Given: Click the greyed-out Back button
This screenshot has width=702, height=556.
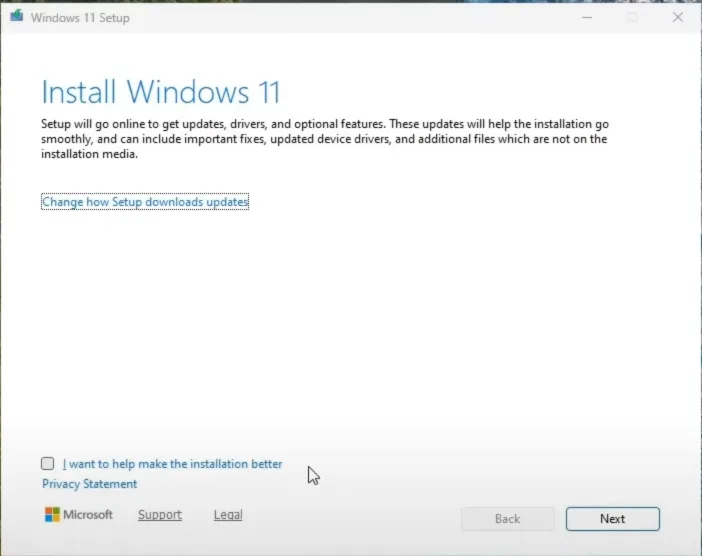Looking at the screenshot, I should point(508,519).
